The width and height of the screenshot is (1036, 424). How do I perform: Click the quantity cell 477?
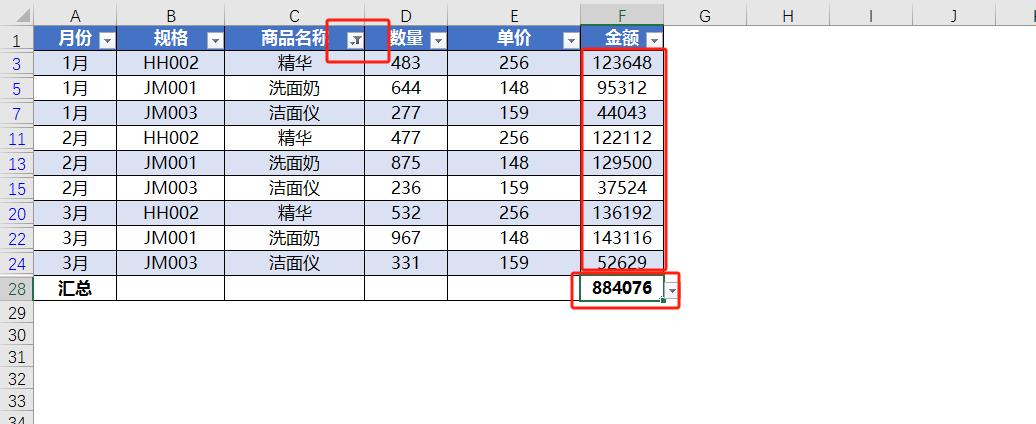click(x=406, y=139)
